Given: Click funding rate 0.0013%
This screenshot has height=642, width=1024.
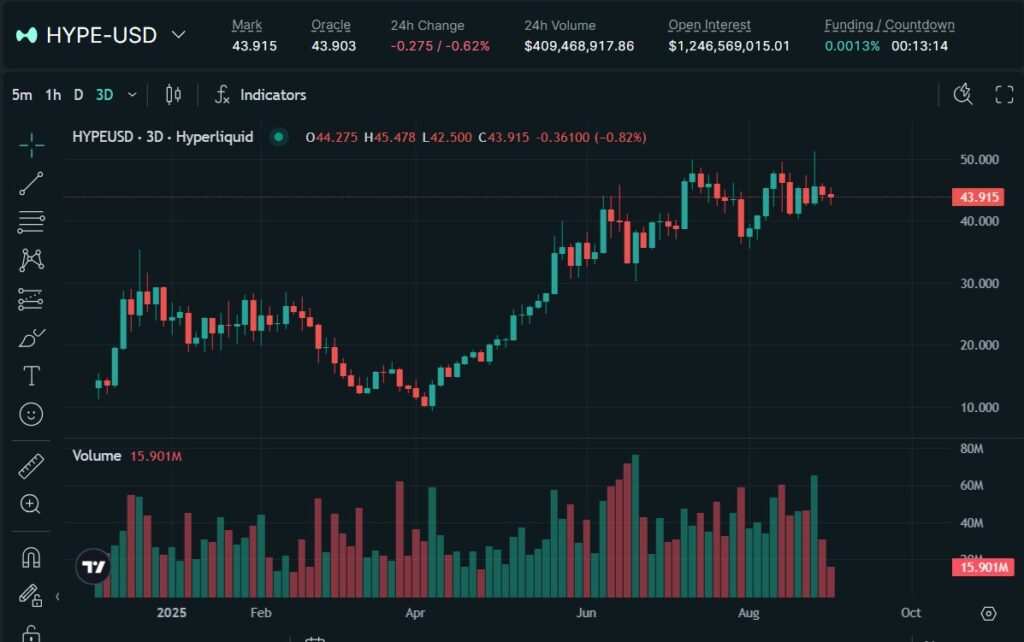Looking at the screenshot, I should point(852,46).
